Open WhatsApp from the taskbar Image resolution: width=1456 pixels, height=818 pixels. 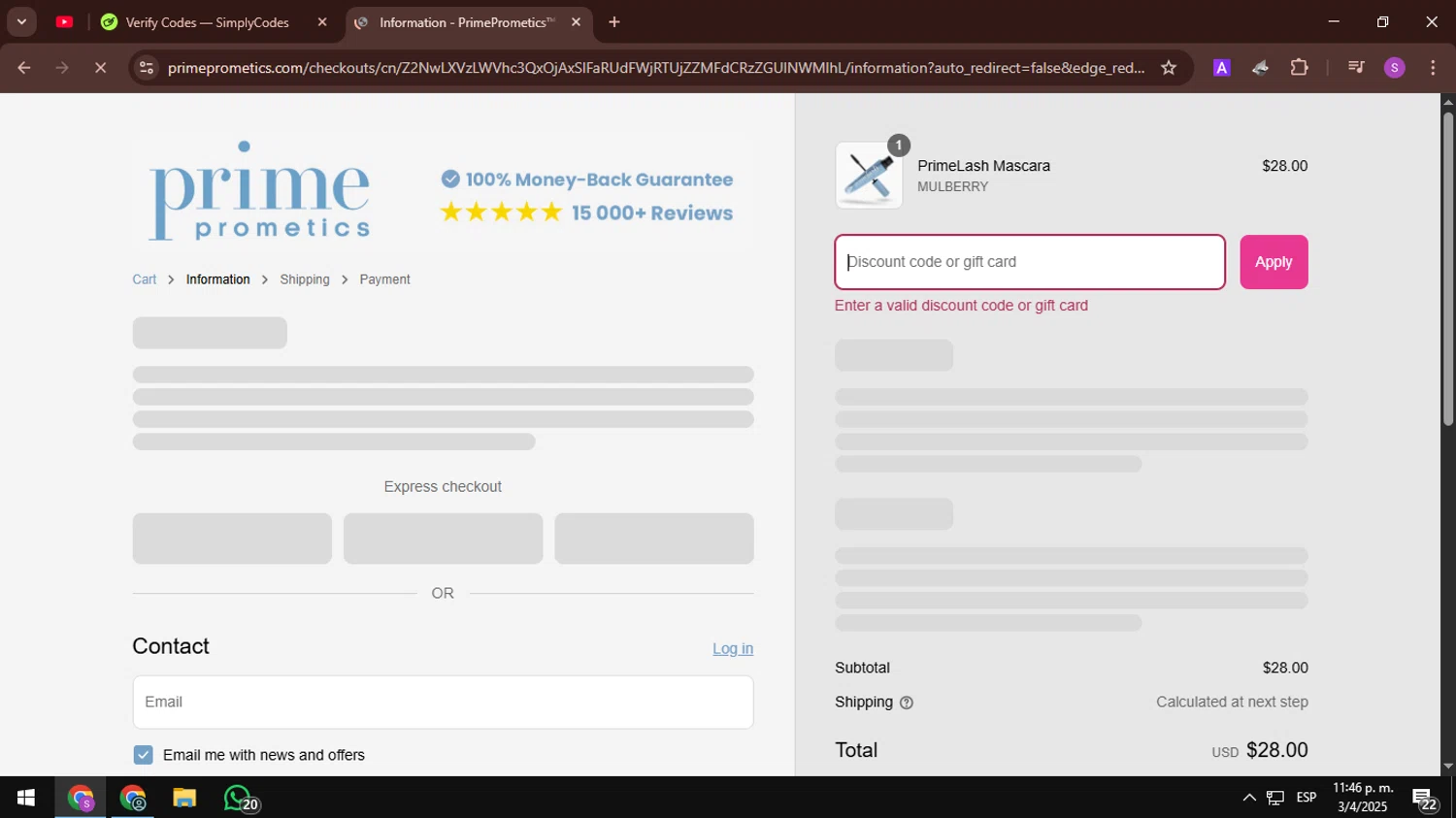click(x=240, y=798)
